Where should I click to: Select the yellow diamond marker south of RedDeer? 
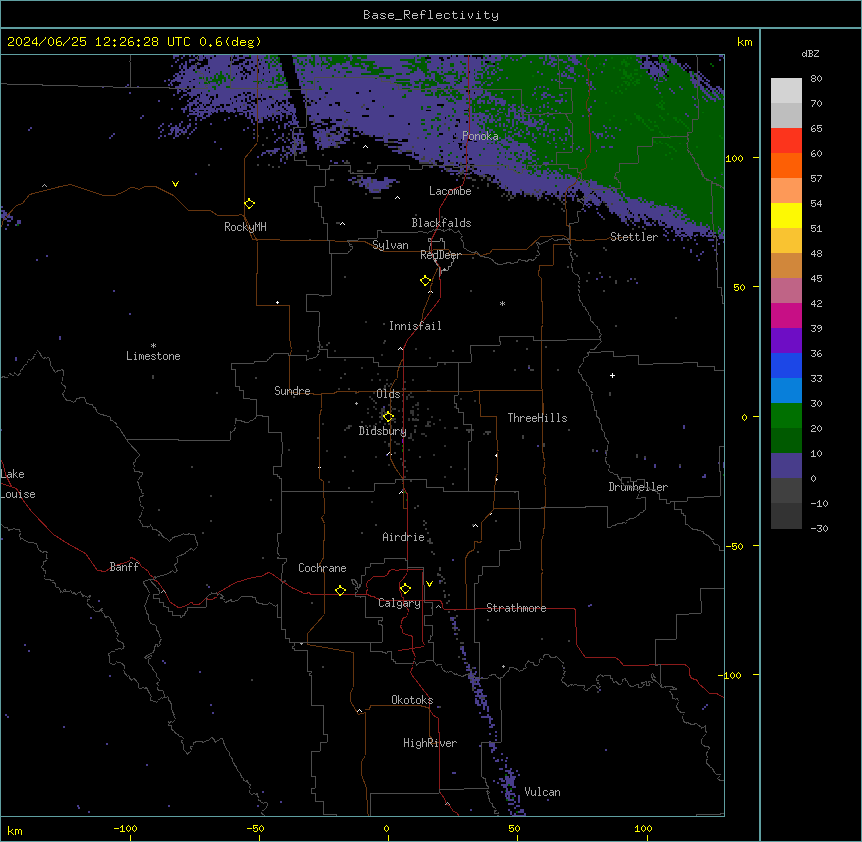426,281
